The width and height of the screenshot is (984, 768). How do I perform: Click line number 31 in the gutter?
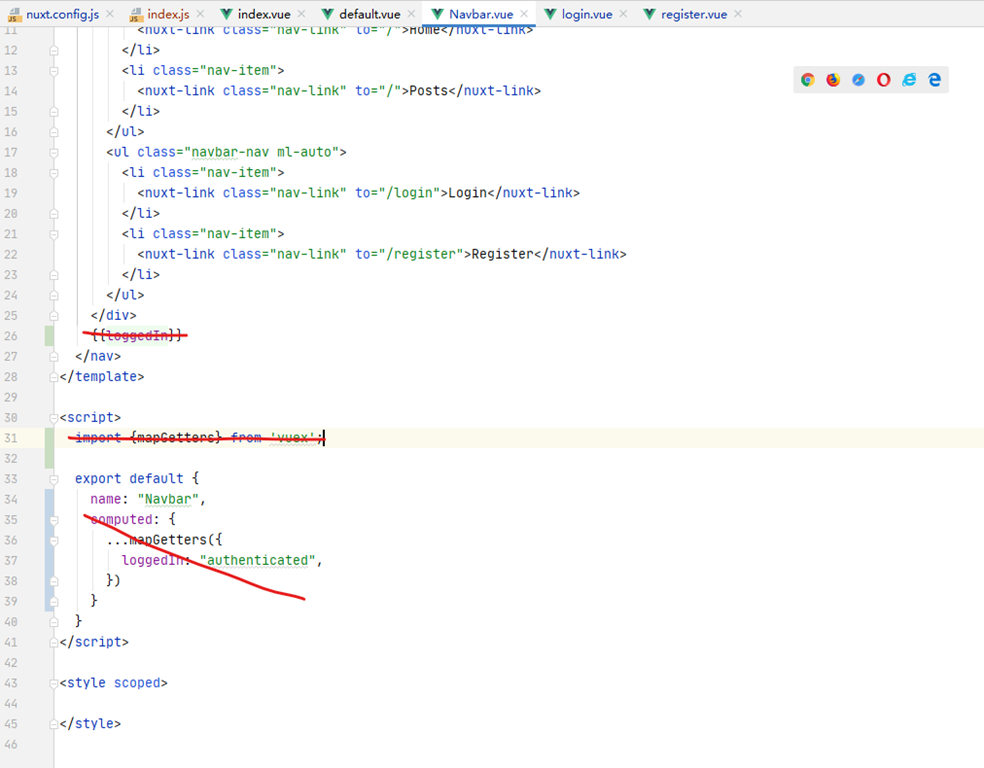pos(11,438)
